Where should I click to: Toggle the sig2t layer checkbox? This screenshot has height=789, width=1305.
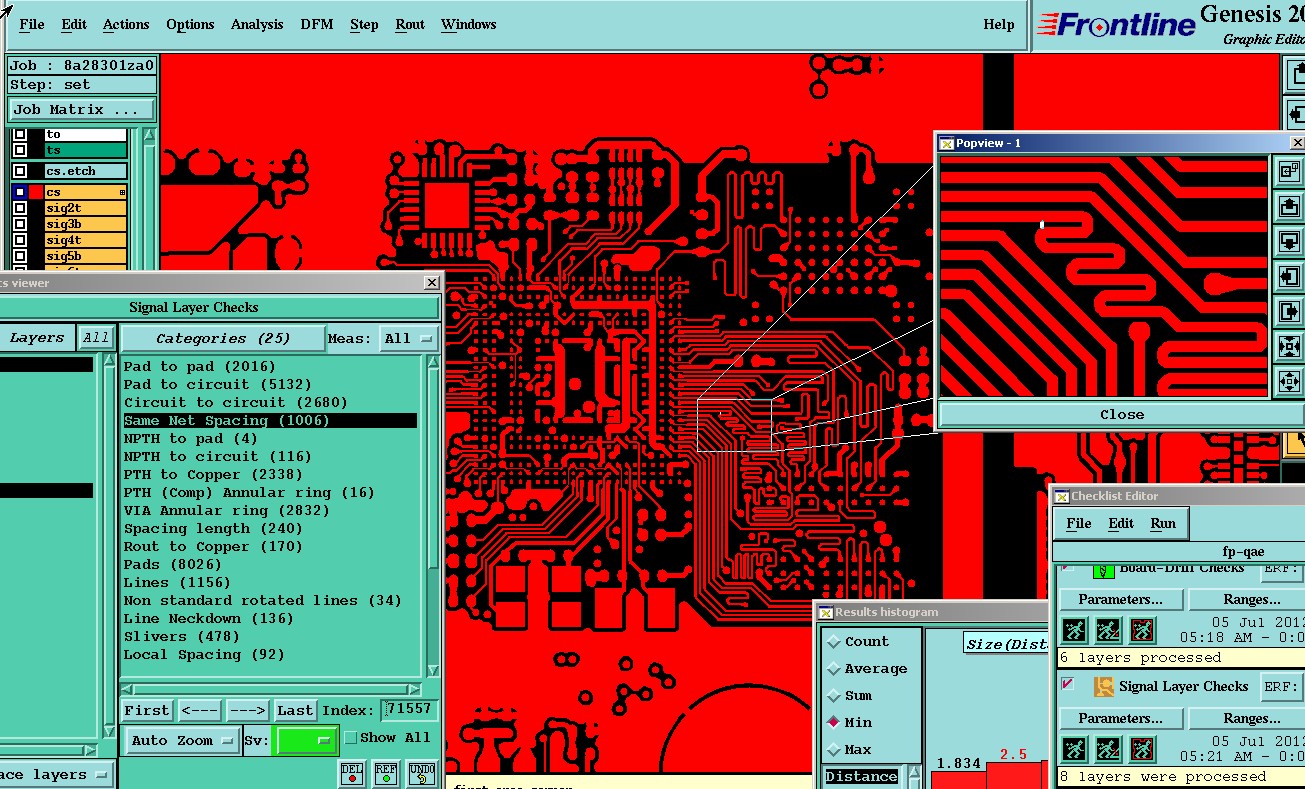(20, 208)
